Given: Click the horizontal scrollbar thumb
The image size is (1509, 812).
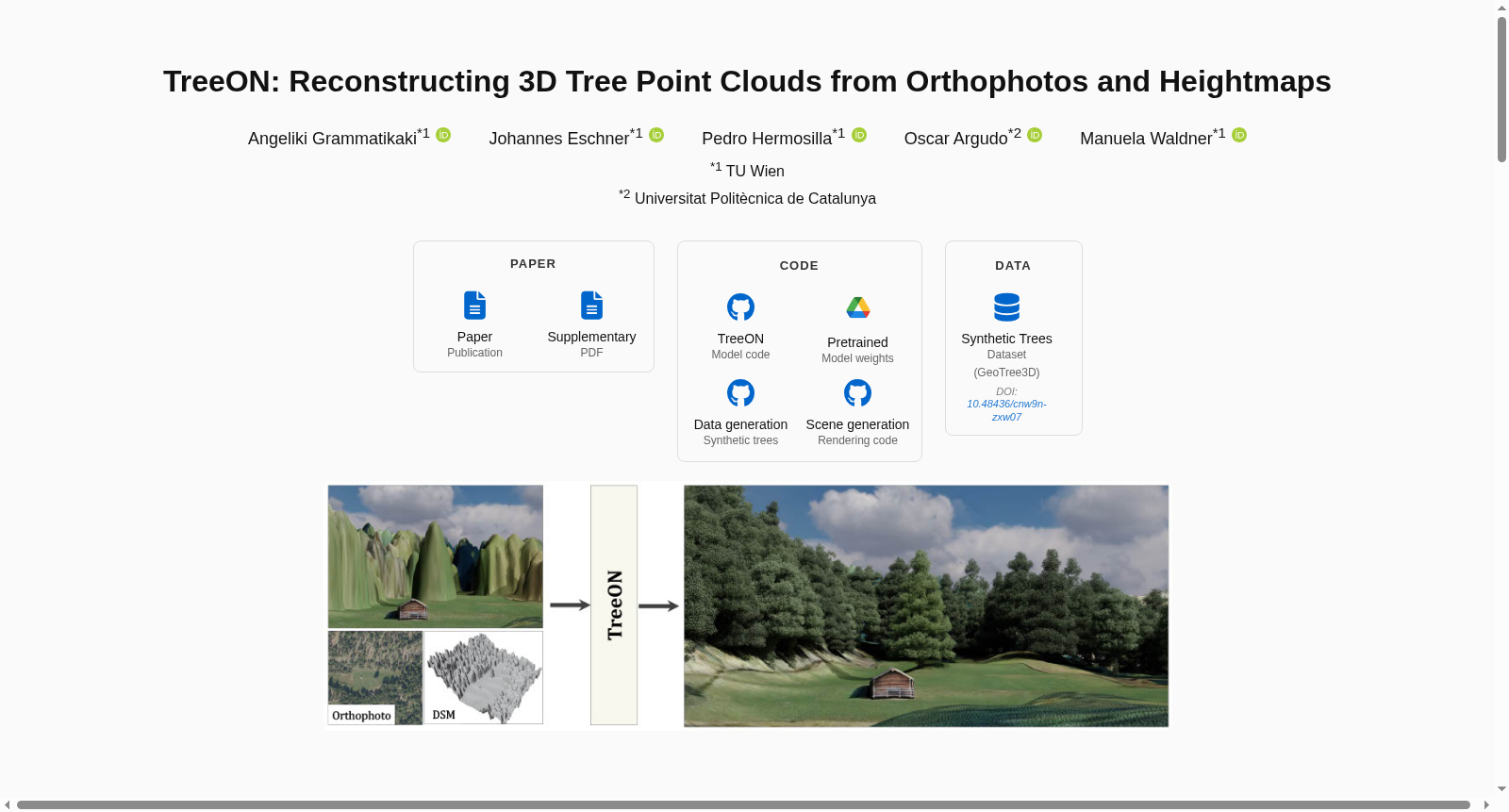Looking at the screenshot, I should click(x=743, y=804).
